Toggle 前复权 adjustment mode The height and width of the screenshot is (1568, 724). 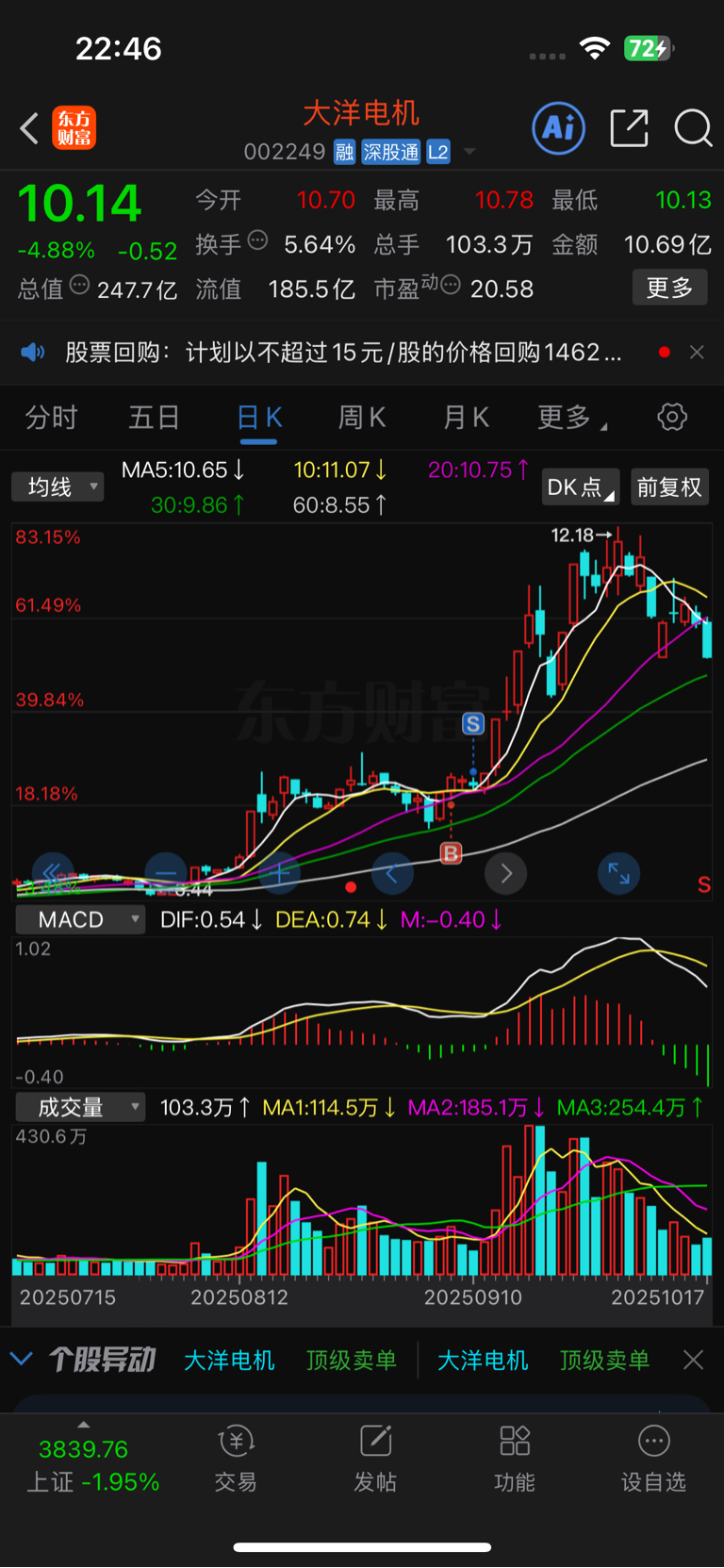[x=669, y=487]
